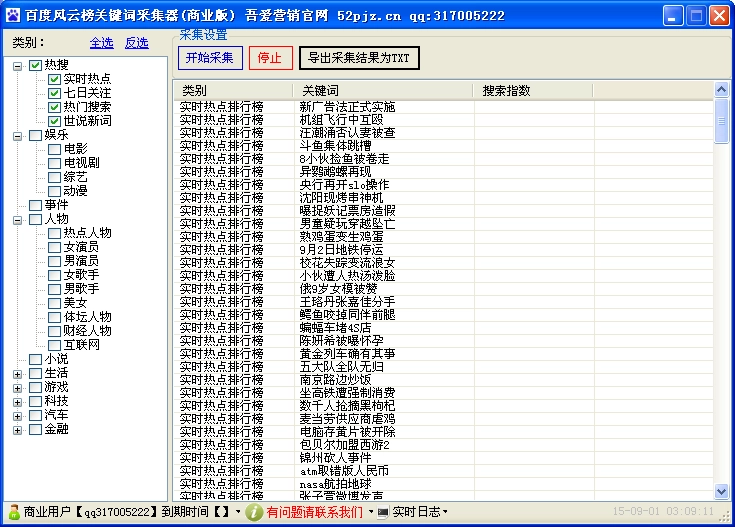Select row 南京路边炒饭
735x527 pixels.
pyautogui.click(x=443, y=380)
